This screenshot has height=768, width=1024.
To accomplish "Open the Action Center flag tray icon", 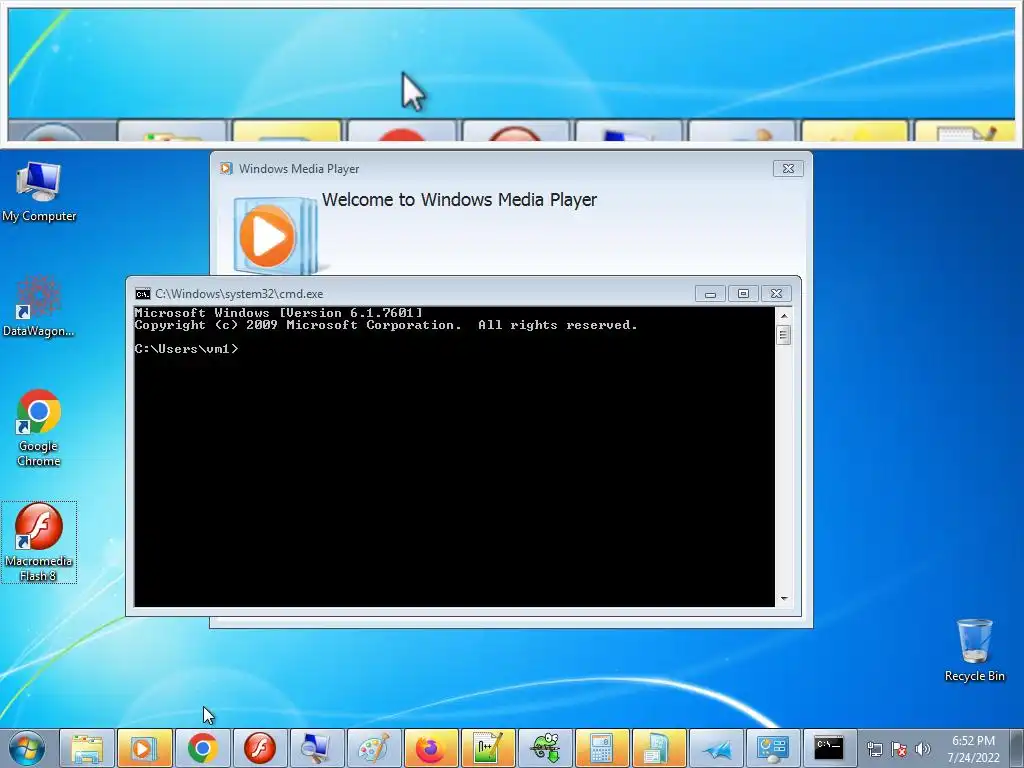I will point(899,749).
